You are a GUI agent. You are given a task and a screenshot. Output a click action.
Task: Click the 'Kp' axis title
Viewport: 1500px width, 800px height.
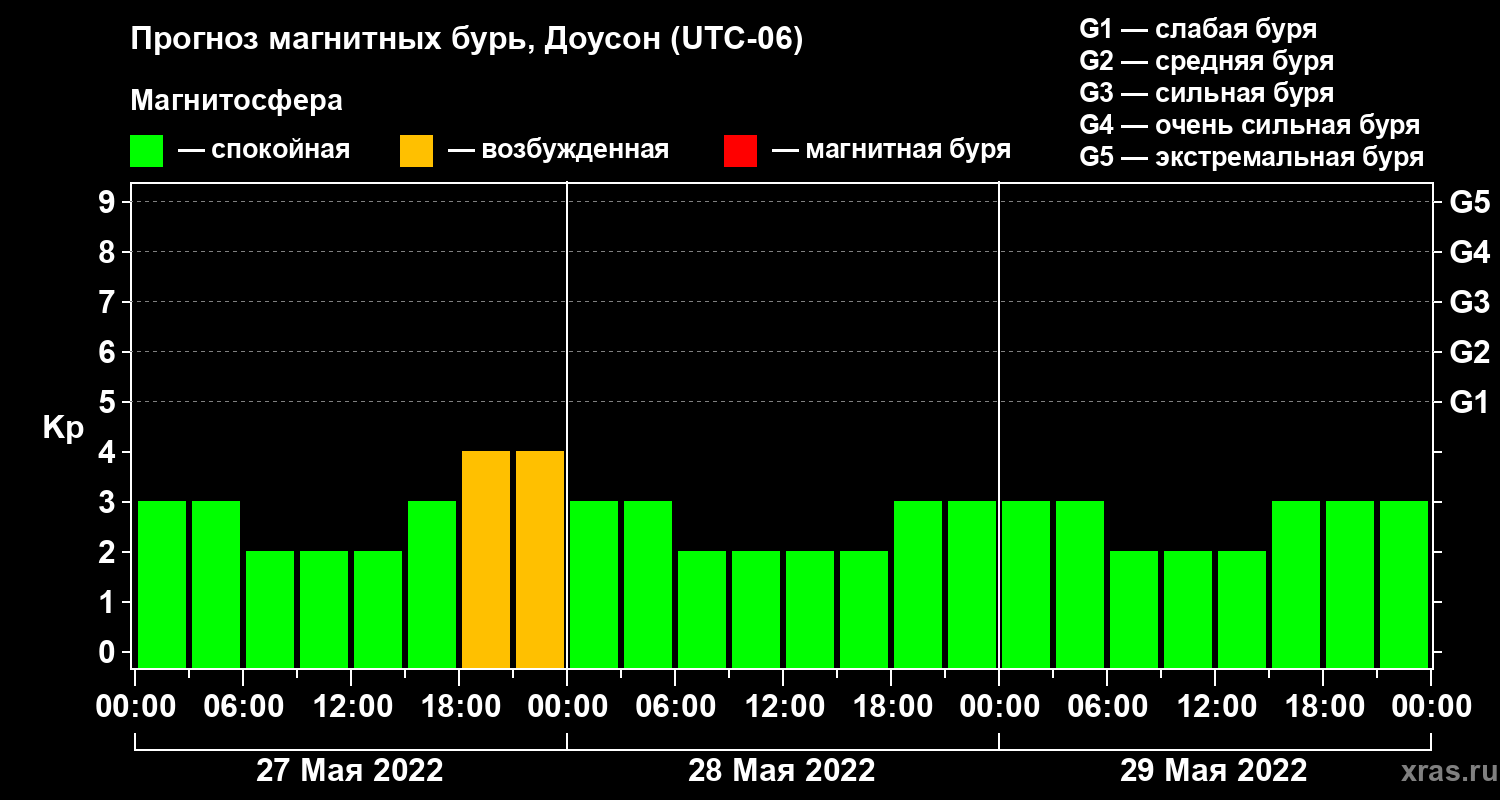[63, 428]
